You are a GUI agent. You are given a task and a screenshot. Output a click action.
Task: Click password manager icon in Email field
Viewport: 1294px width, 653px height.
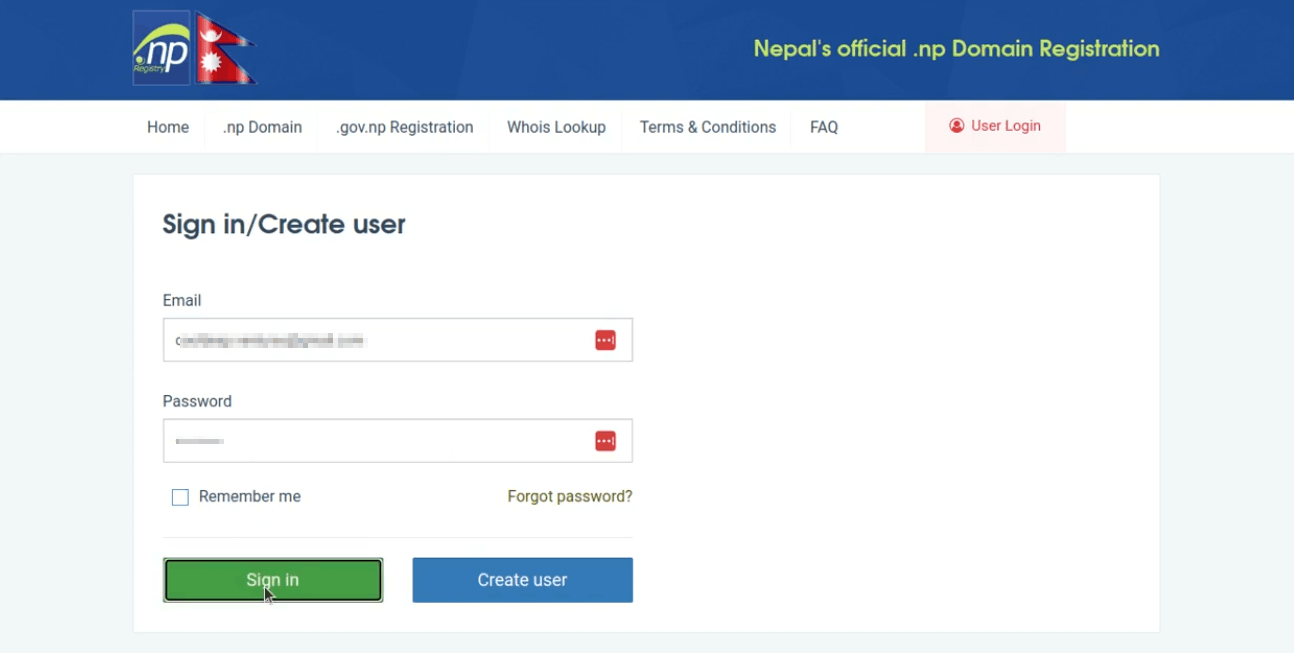605,340
